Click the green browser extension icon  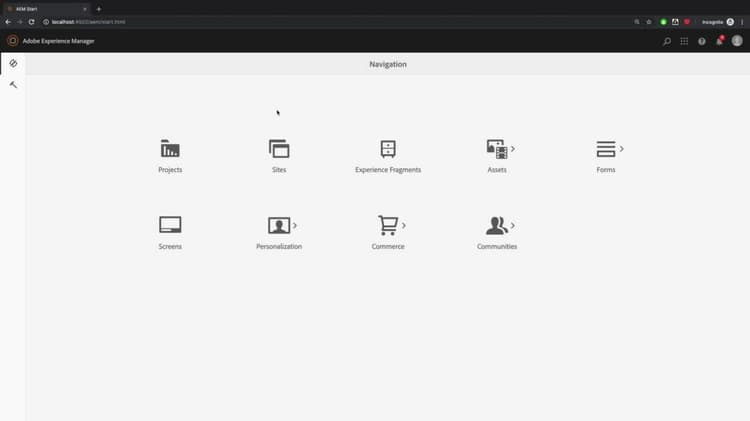tap(663, 22)
